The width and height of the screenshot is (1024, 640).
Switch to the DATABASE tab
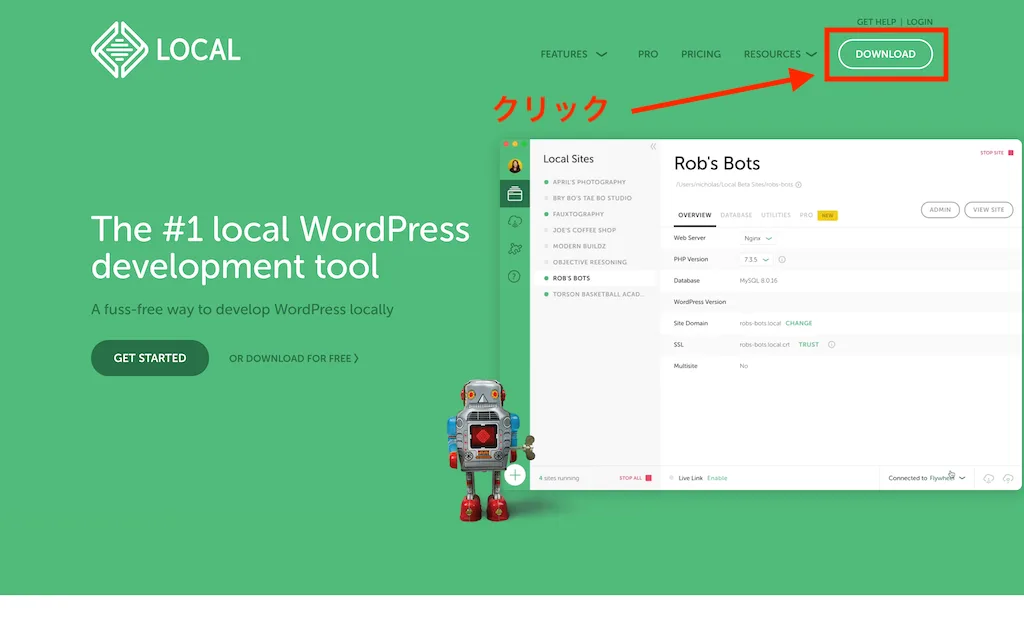(736, 215)
